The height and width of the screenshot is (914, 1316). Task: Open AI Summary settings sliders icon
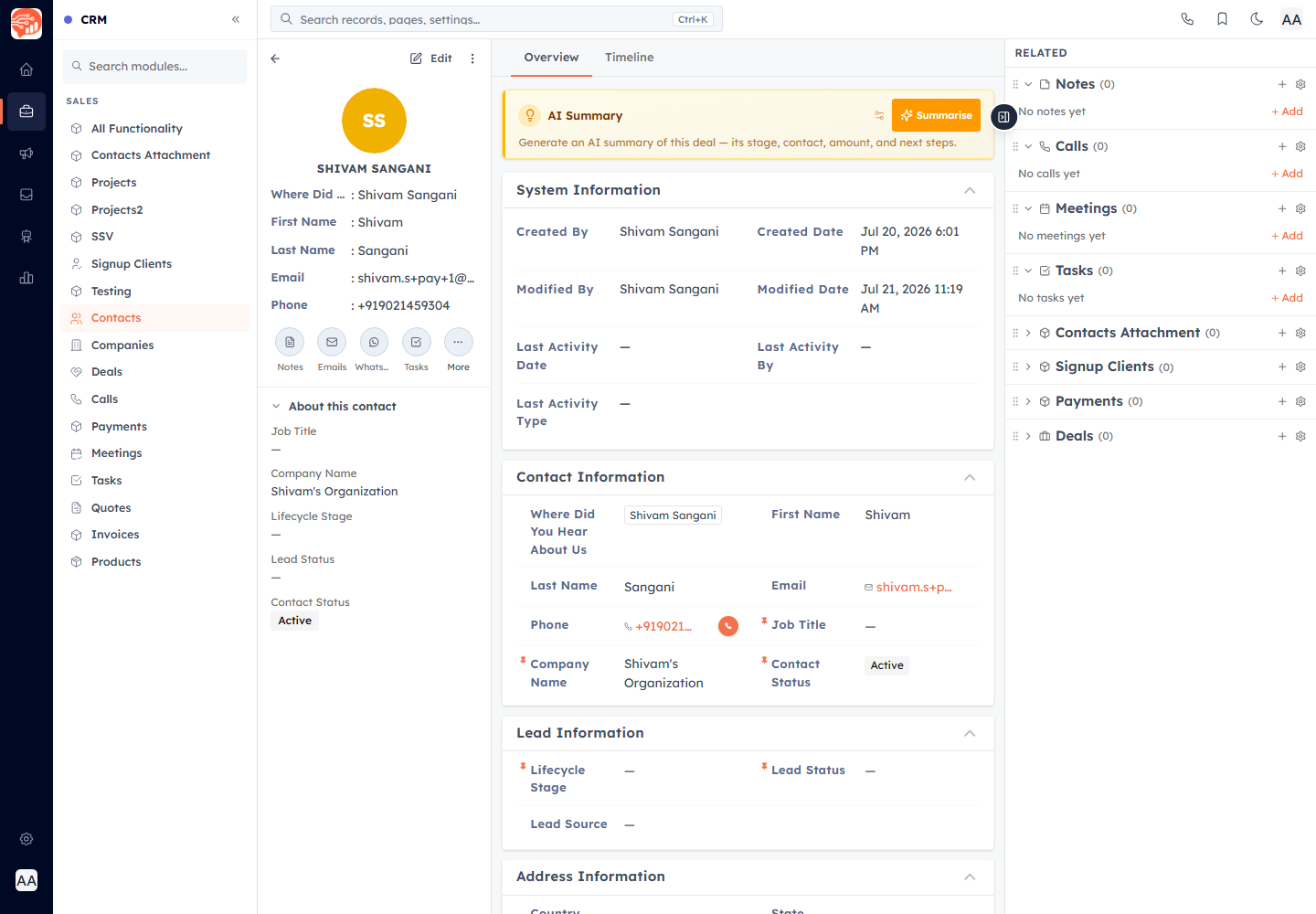coord(879,115)
